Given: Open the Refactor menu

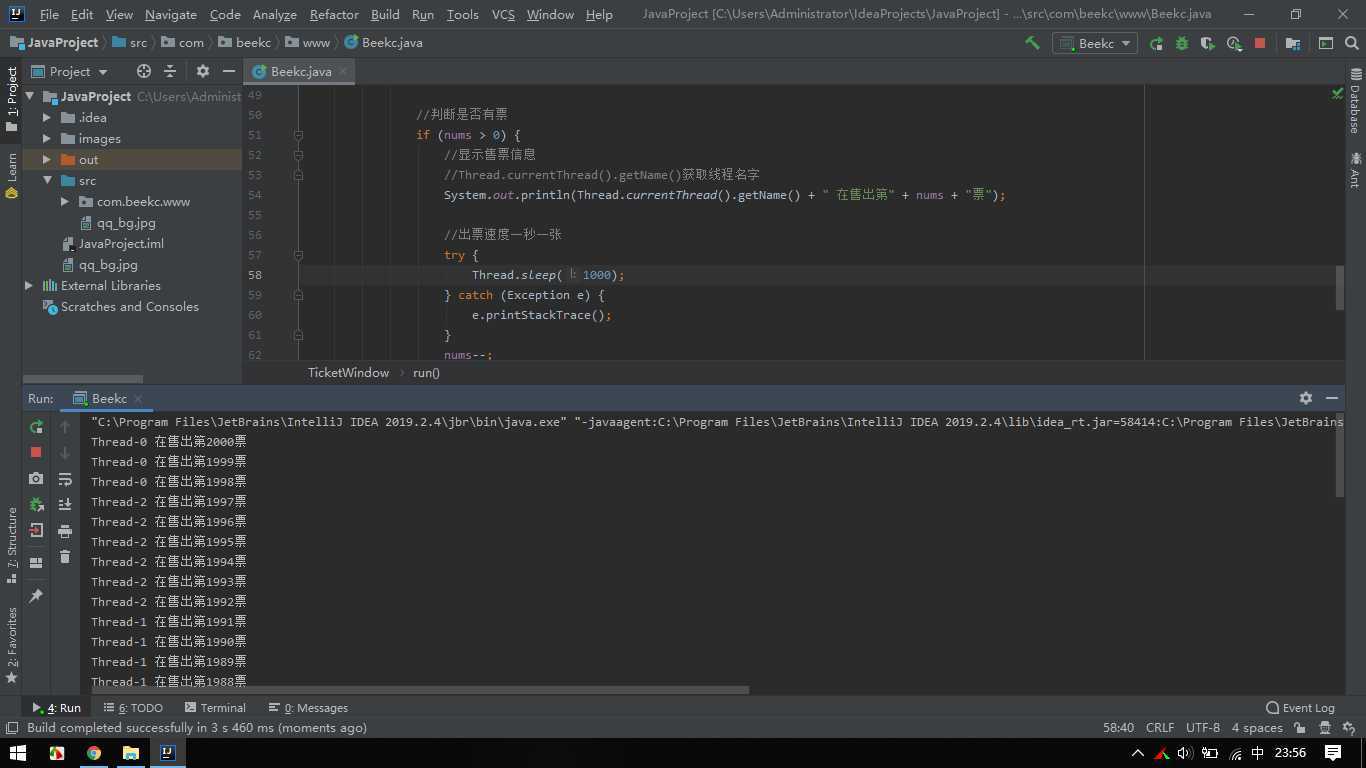Looking at the screenshot, I should pos(334,14).
